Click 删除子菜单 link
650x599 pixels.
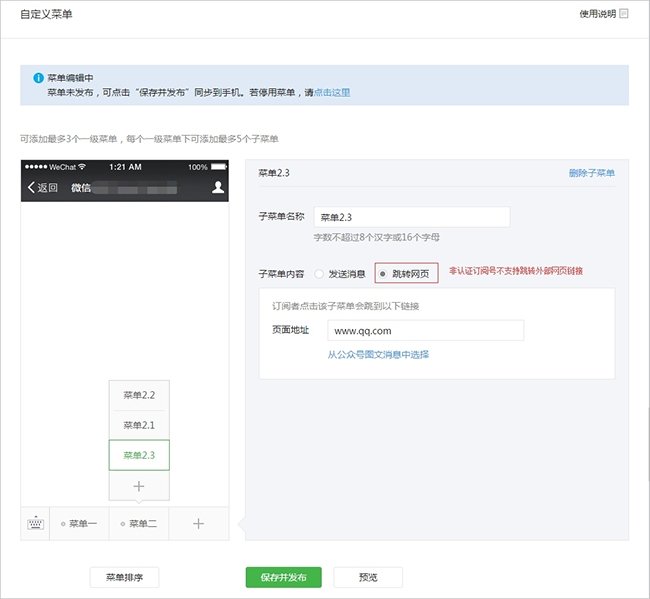click(592, 173)
